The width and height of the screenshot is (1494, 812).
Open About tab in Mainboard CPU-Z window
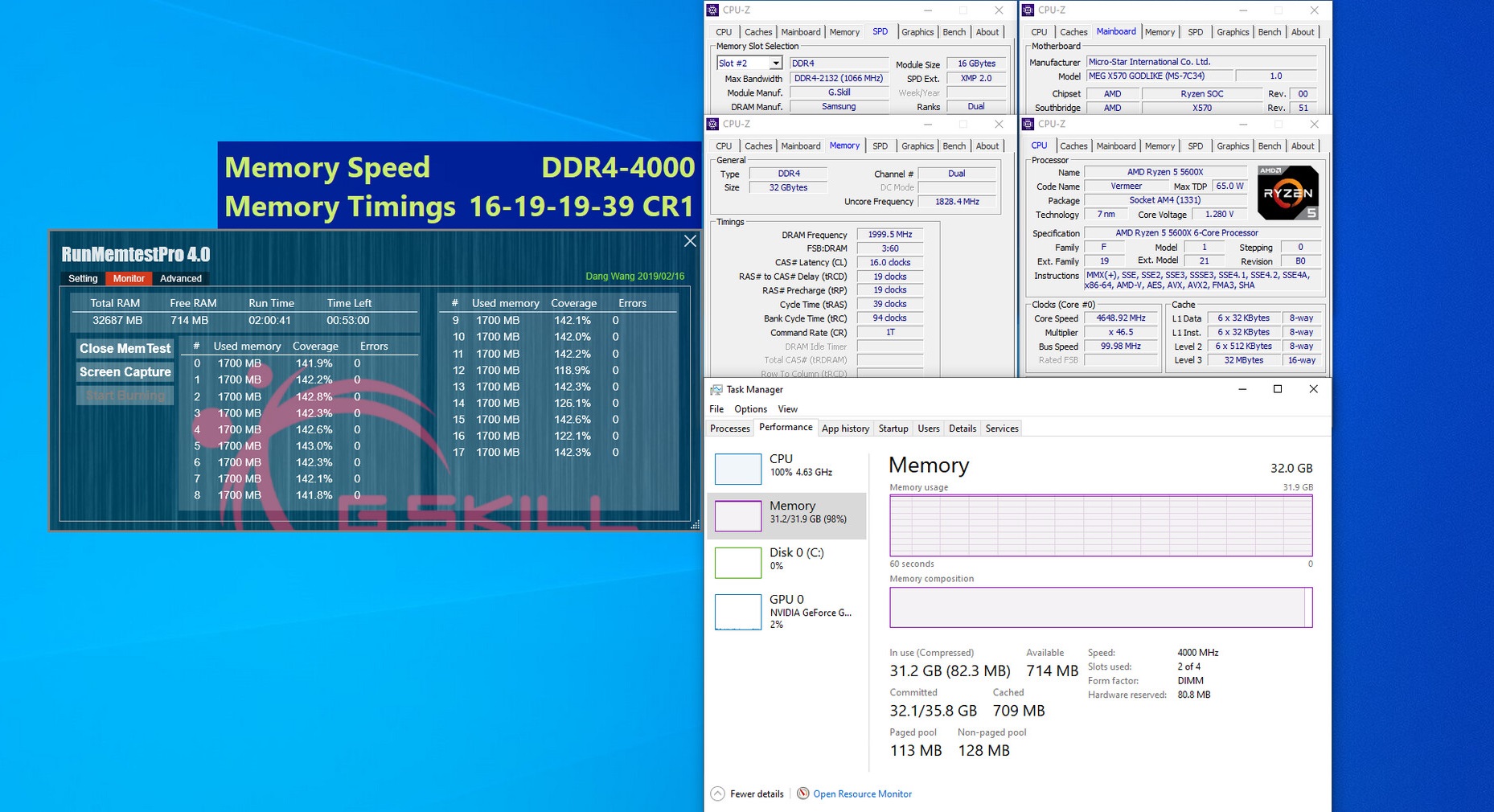[x=1303, y=32]
